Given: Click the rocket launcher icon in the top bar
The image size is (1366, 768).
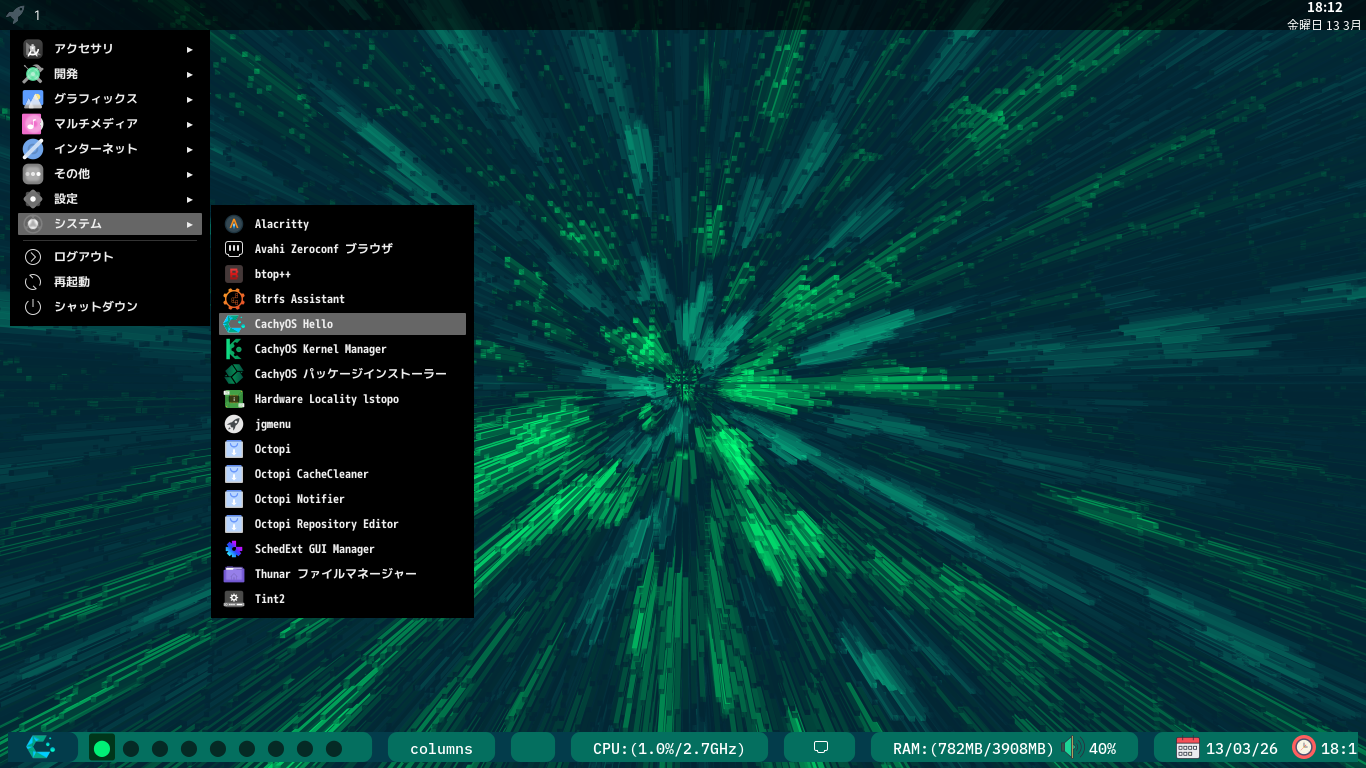Looking at the screenshot, I should (x=15, y=15).
